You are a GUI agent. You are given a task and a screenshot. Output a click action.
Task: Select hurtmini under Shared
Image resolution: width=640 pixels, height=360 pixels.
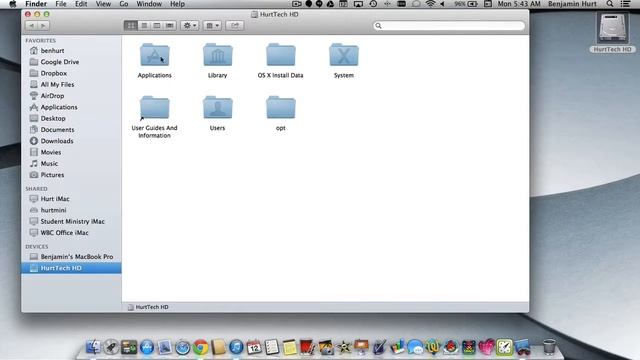click(x=53, y=210)
